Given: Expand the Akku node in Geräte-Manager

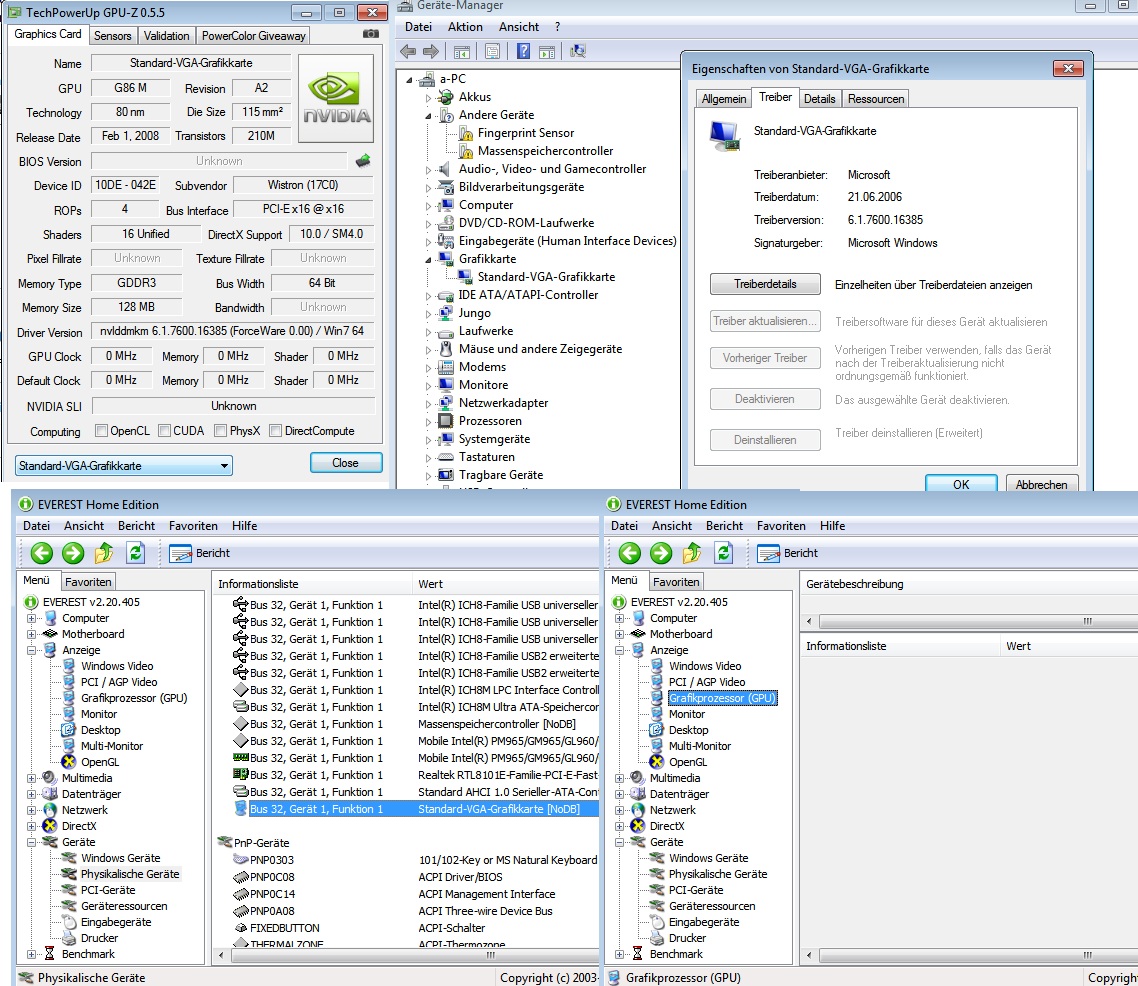Looking at the screenshot, I should [x=428, y=97].
